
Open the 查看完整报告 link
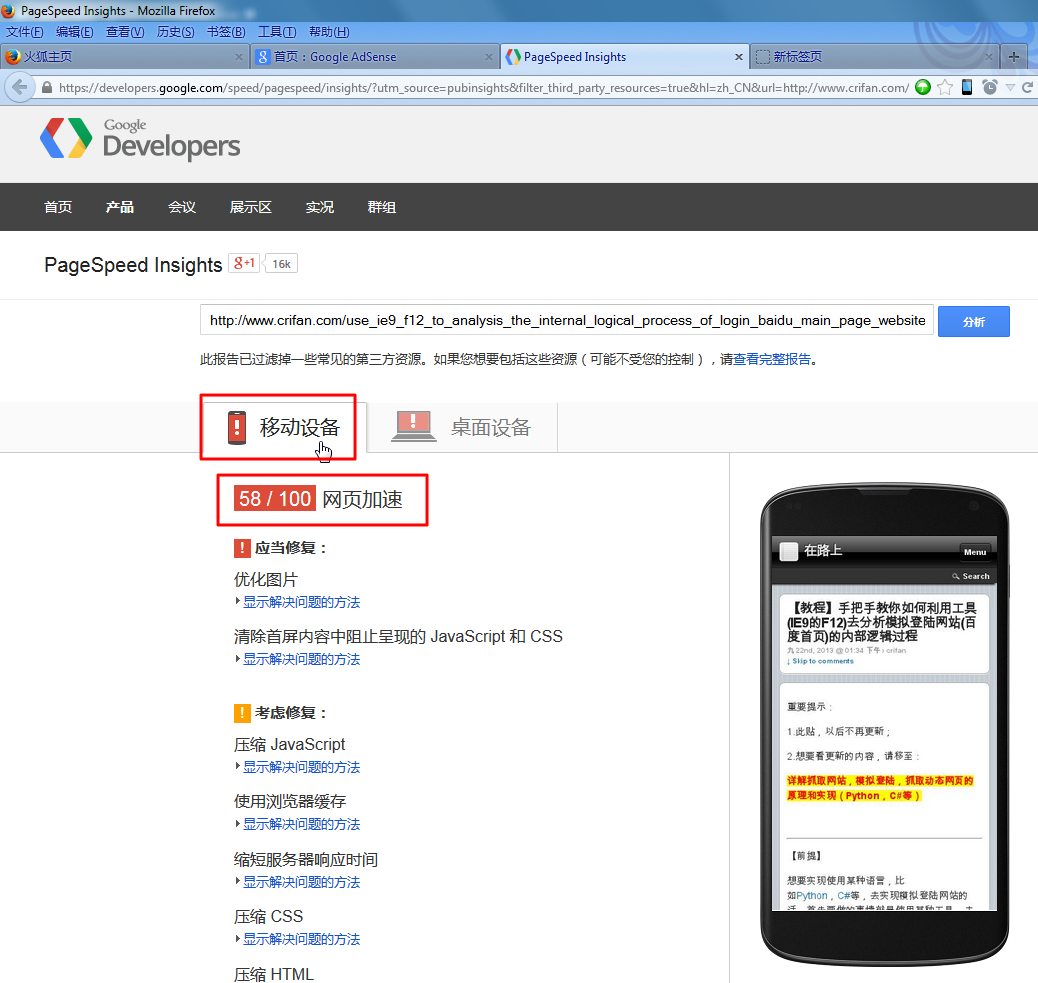pos(772,359)
